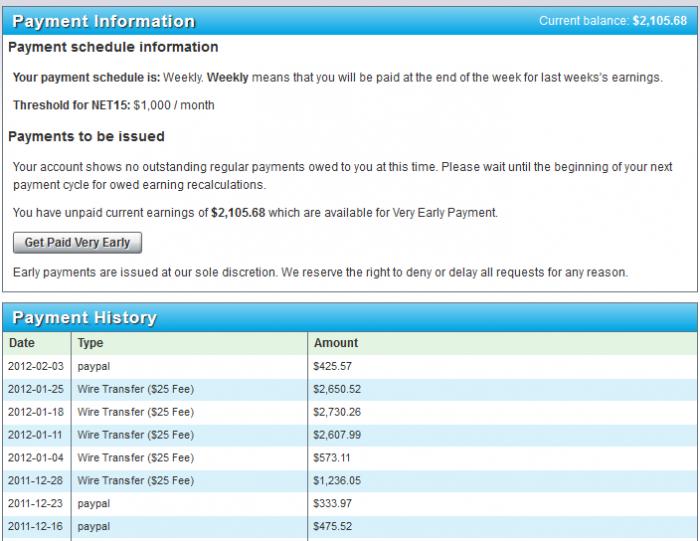Click the $1,236.05 amount cell
This screenshot has width=700, height=541.
tap(337, 480)
